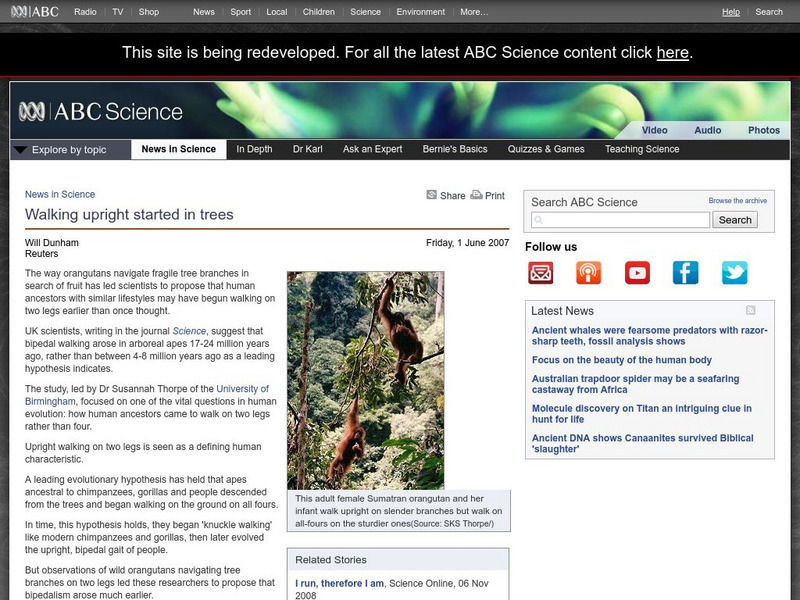Click the Twitter bird icon
Image resolution: width=800 pixels, height=600 pixels.
tap(734, 272)
